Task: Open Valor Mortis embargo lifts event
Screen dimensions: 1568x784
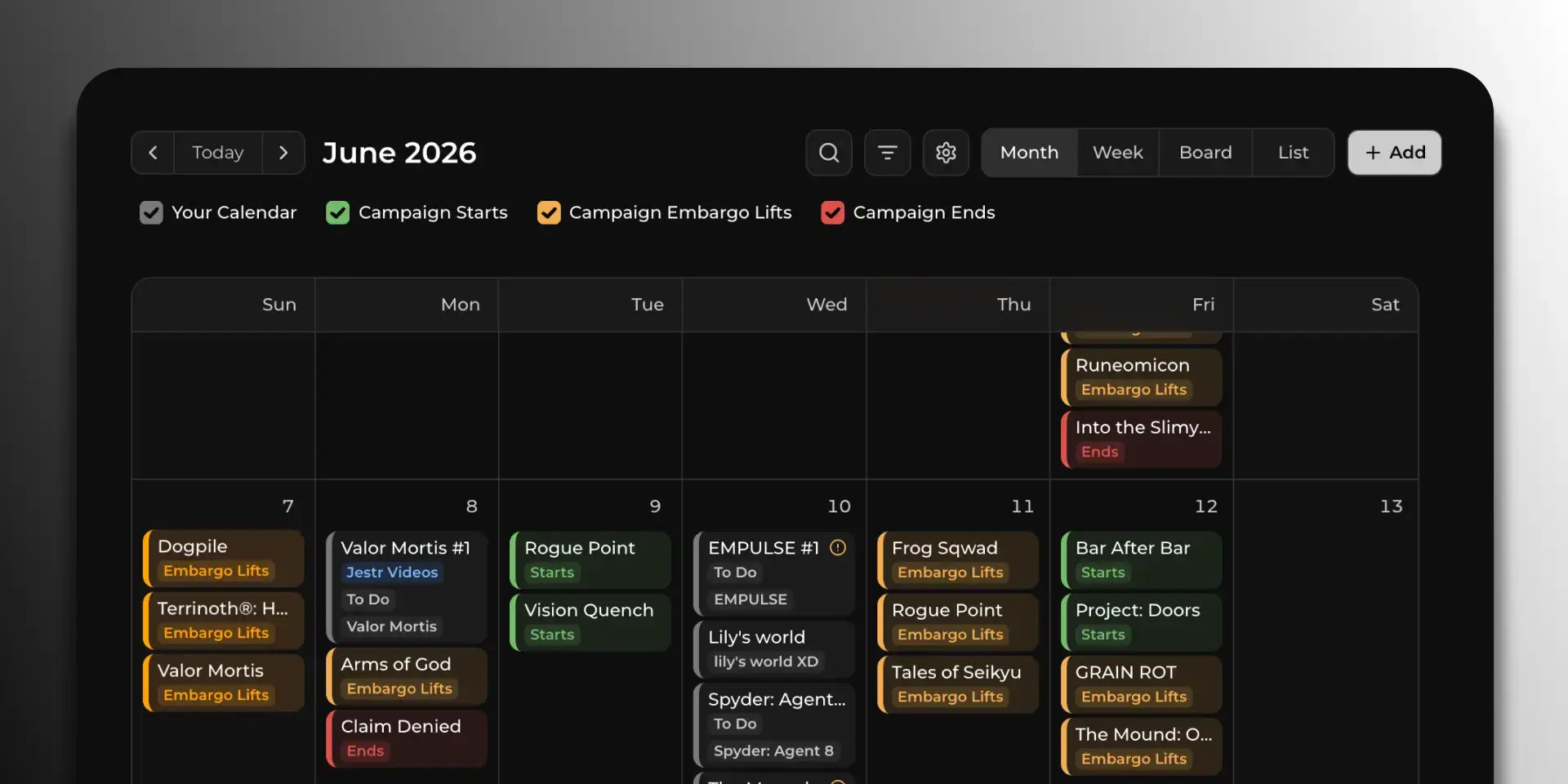Action: tap(223, 683)
